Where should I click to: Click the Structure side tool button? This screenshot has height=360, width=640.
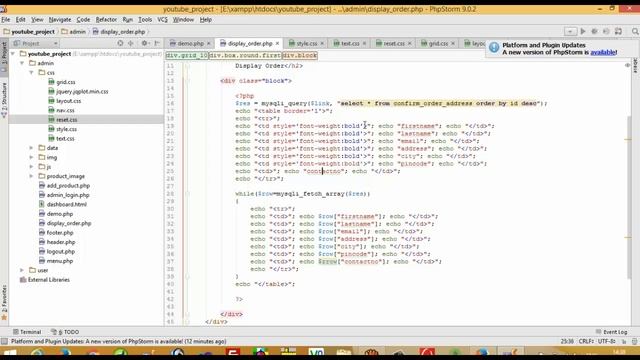[x=4, y=100]
